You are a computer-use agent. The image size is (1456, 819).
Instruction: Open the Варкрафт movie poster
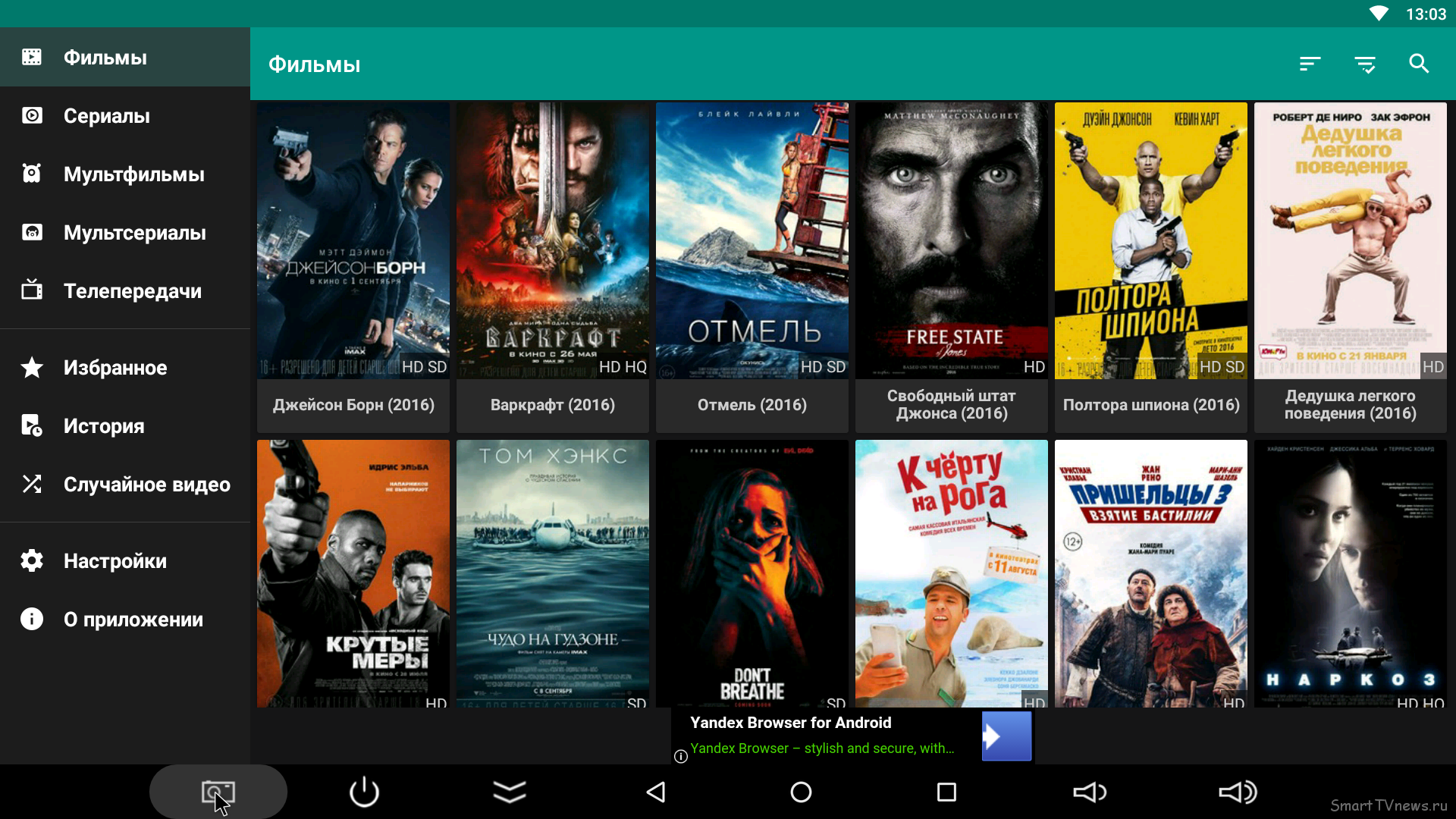click(553, 240)
